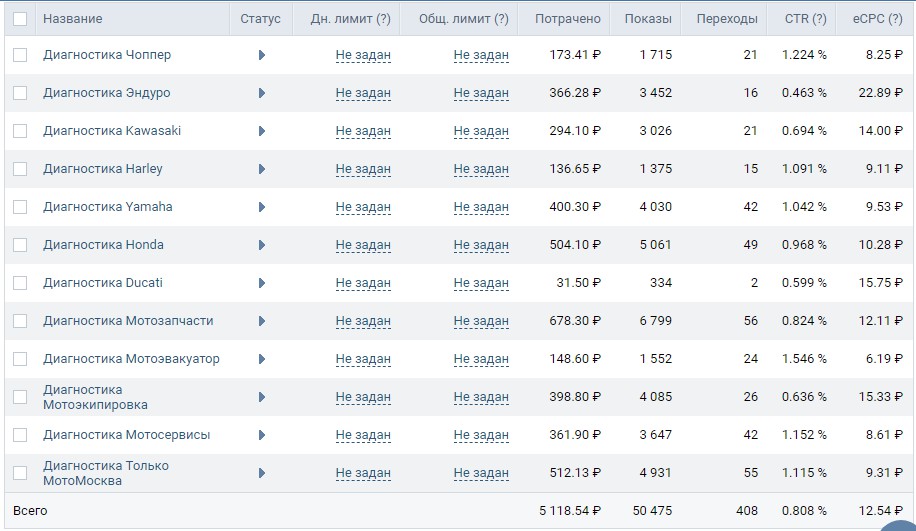
Task: Click status play icon for Диагностика Ducati
Action: [262, 283]
